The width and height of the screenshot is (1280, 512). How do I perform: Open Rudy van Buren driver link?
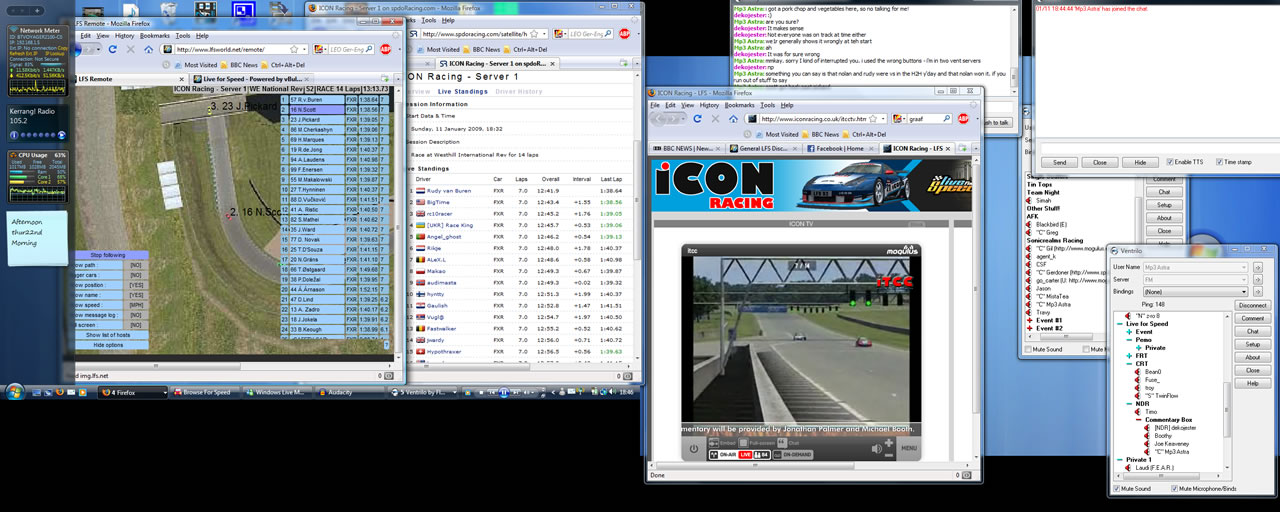pyautogui.click(x=451, y=190)
